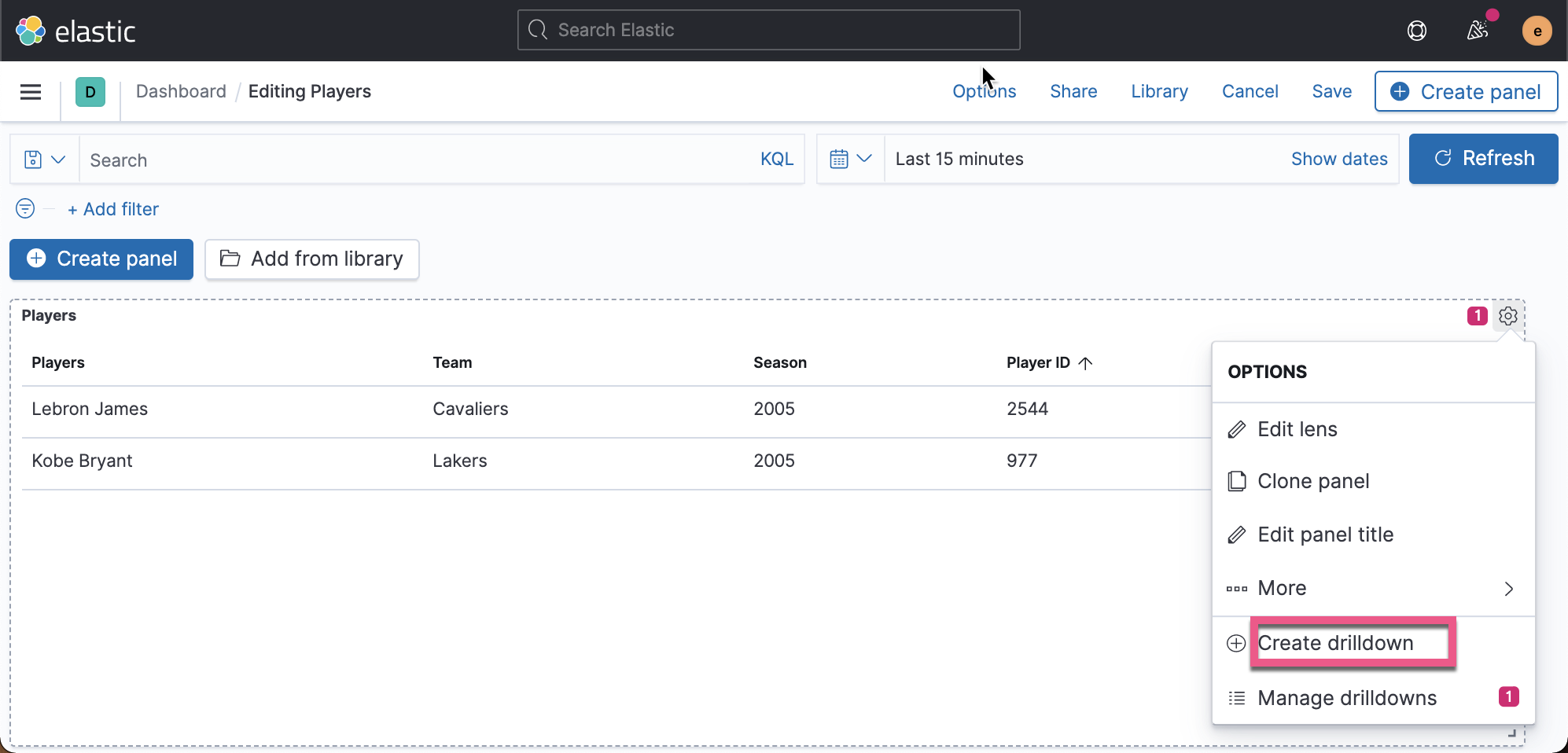Click Season 2005 in Kobe Bryant row
Image resolution: width=1568 pixels, height=753 pixels.
pos(774,461)
